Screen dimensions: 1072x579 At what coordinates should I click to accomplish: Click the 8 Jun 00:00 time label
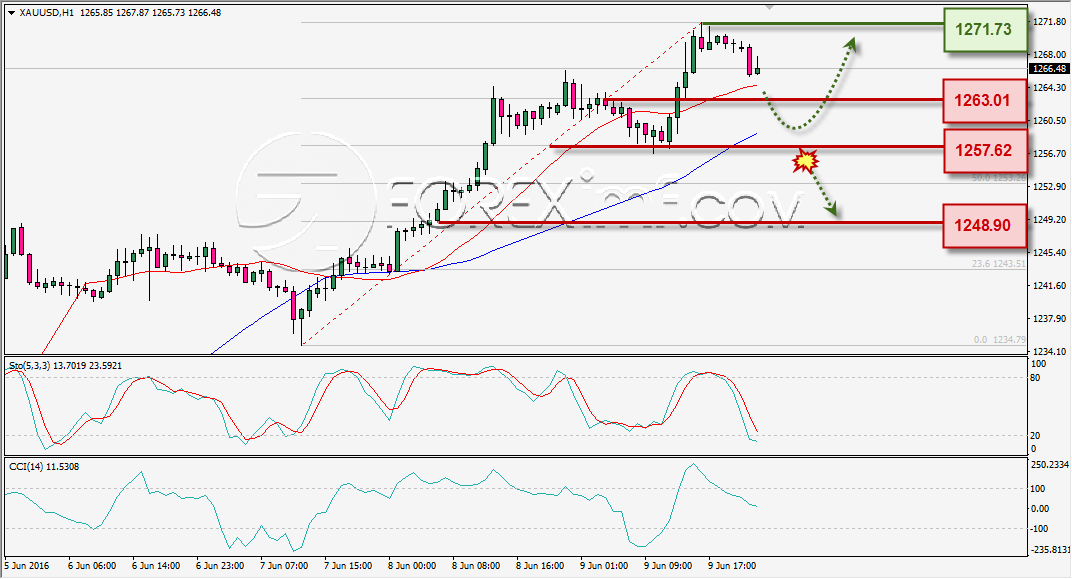412,565
